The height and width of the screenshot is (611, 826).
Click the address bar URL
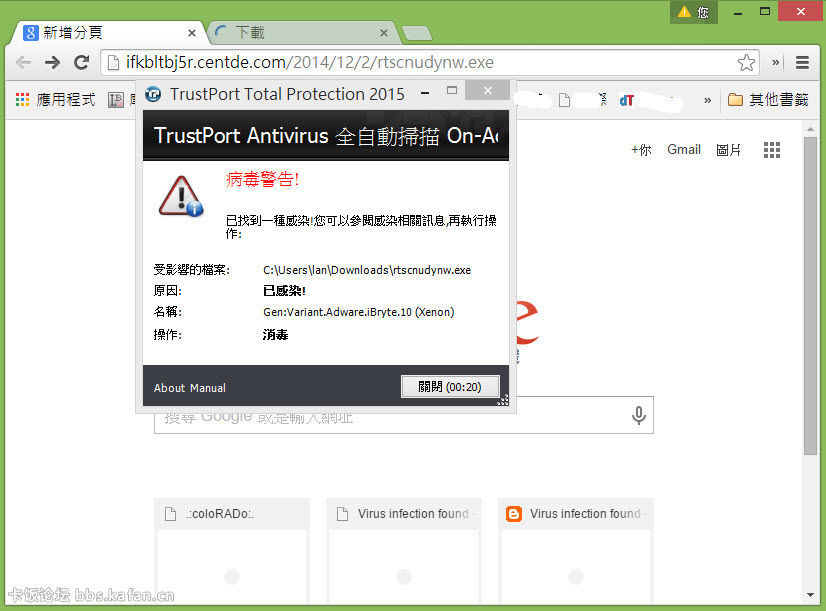tap(310, 63)
